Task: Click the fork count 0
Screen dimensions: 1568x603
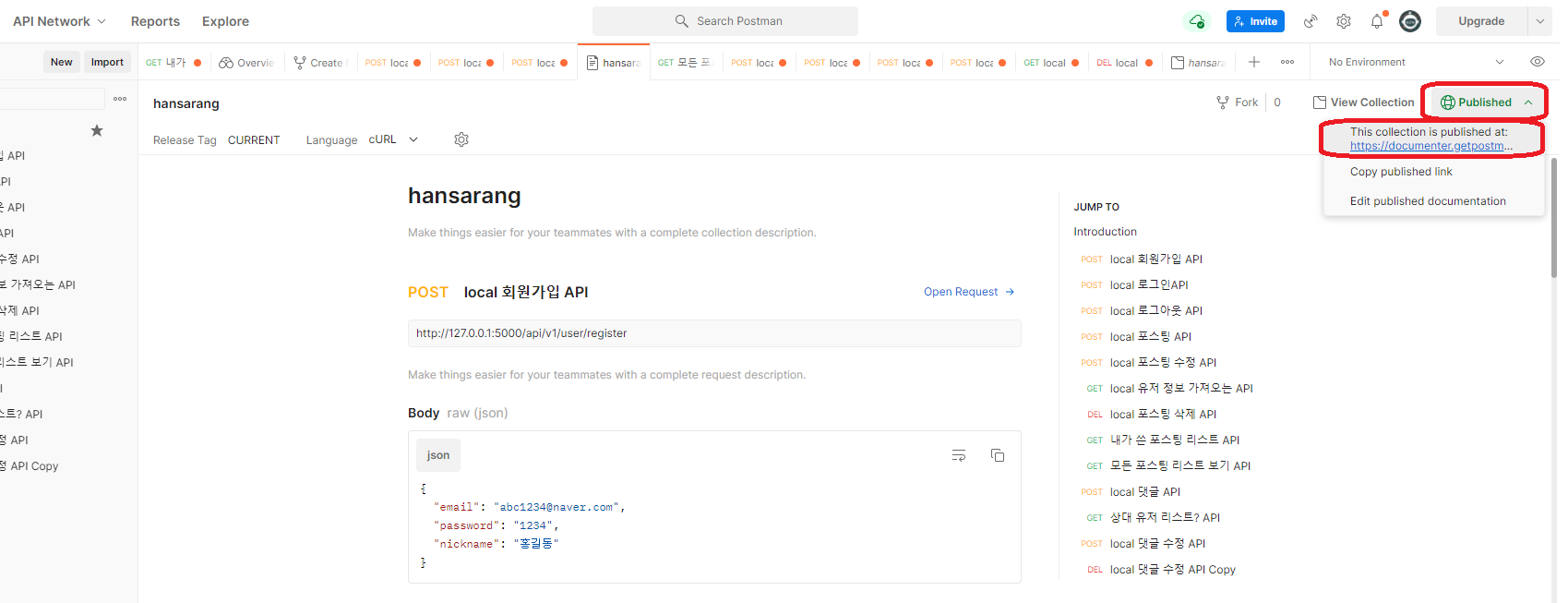Action: 1277,103
